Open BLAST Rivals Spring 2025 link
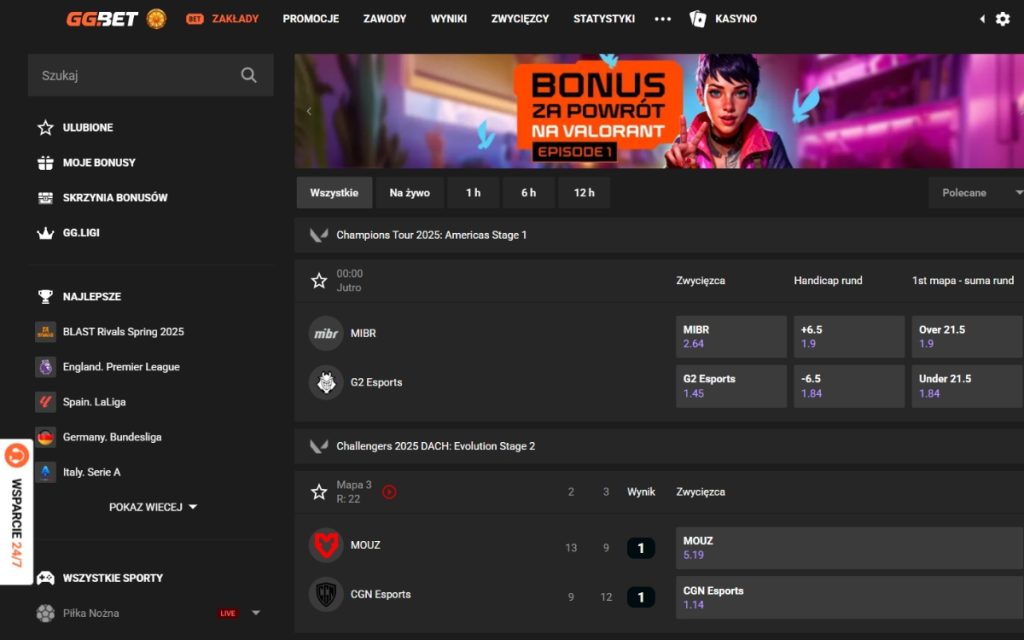Viewport: 1024px width, 640px height. click(122, 332)
